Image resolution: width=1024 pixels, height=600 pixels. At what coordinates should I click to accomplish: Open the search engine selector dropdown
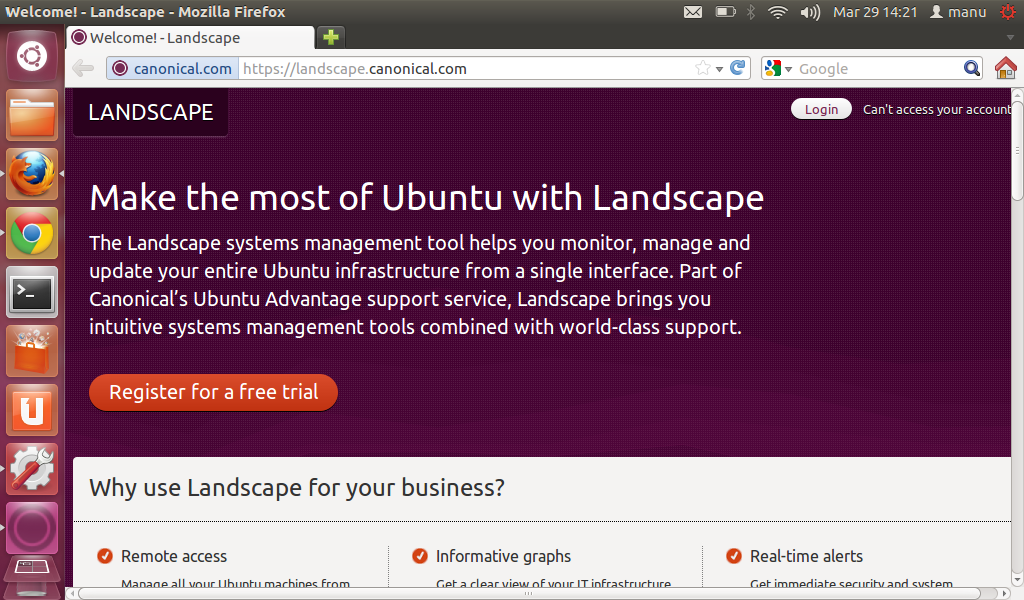coord(789,68)
